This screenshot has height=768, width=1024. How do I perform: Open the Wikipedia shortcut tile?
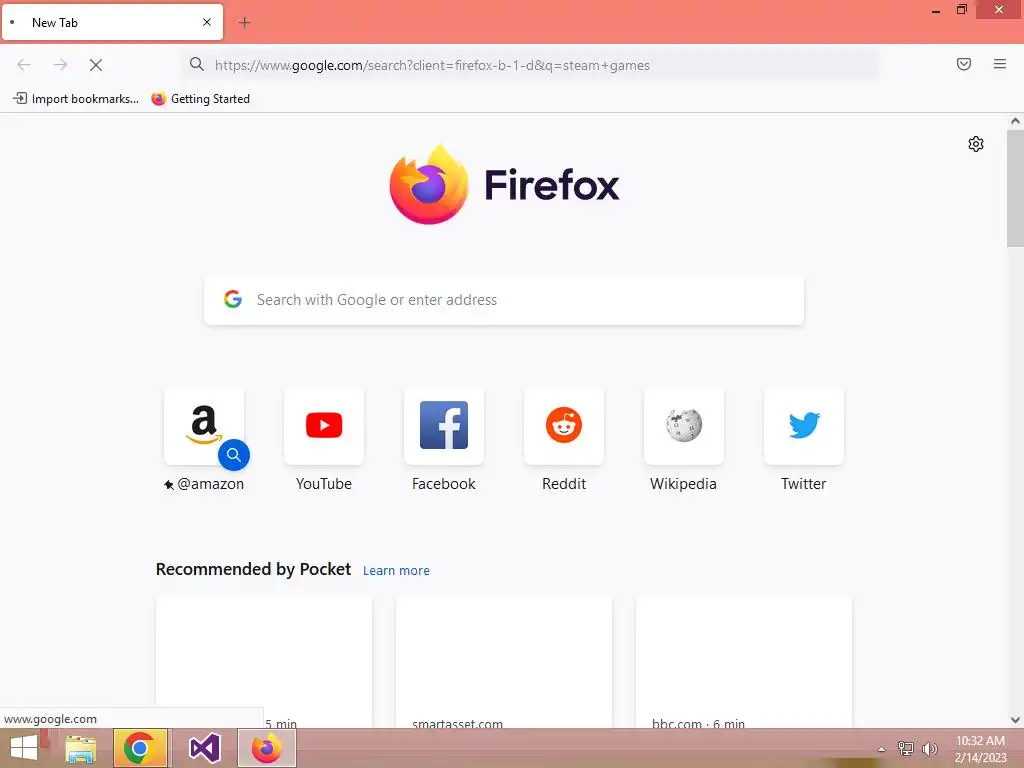coord(684,426)
